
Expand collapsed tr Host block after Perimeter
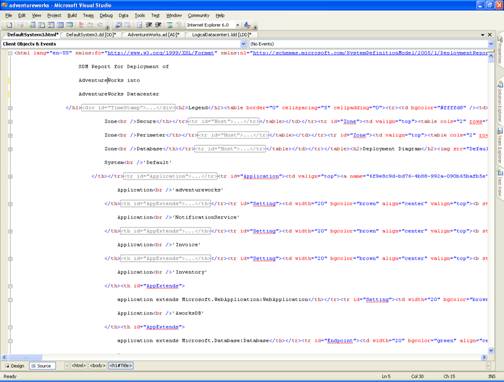tap(233, 135)
